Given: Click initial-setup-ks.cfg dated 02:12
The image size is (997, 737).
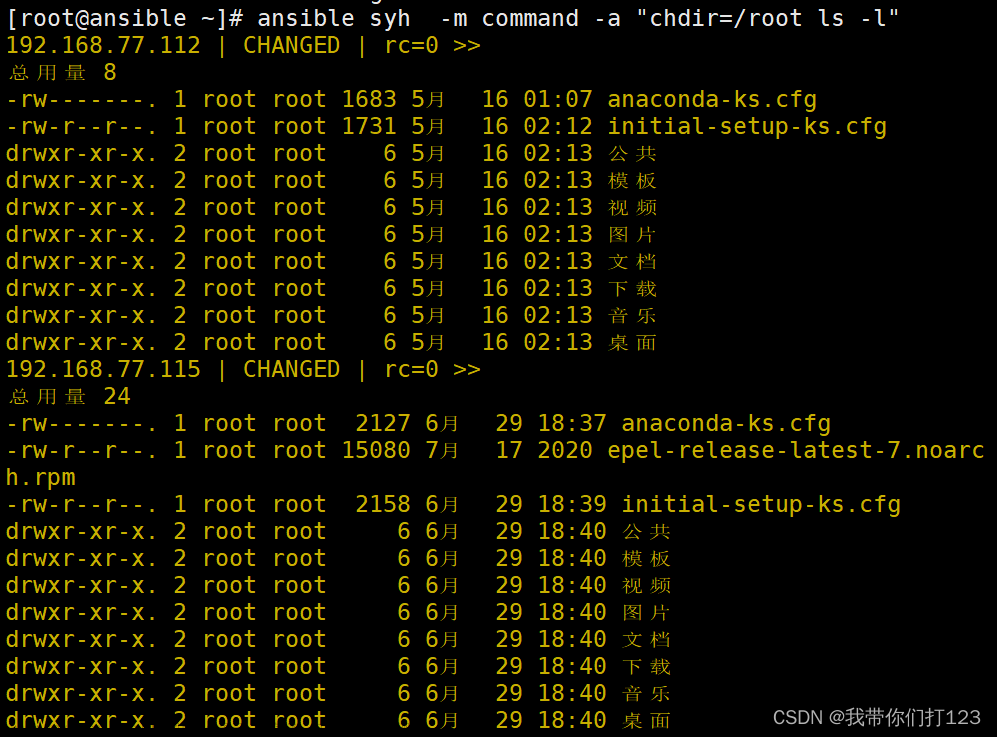Looking at the screenshot, I should pyautogui.click(x=746, y=127).
